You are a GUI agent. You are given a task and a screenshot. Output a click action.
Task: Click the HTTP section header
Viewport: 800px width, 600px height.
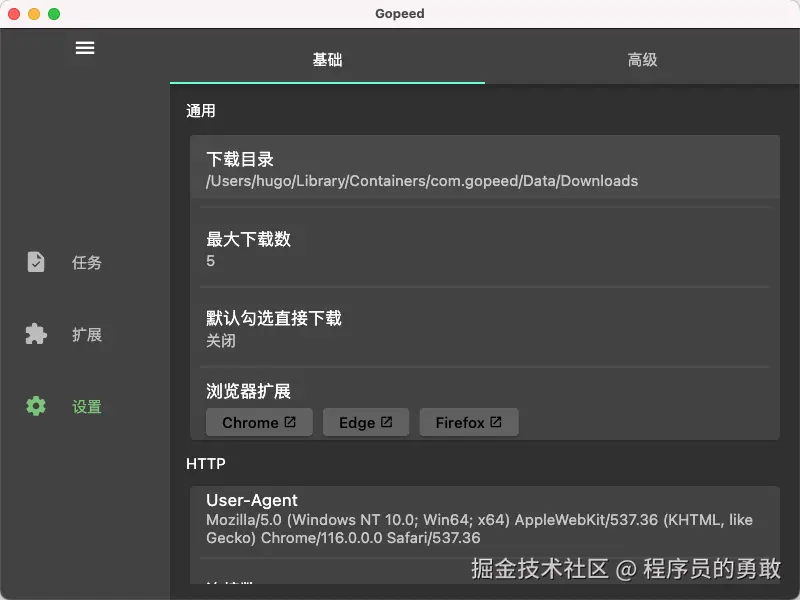[x=206, y=463]
